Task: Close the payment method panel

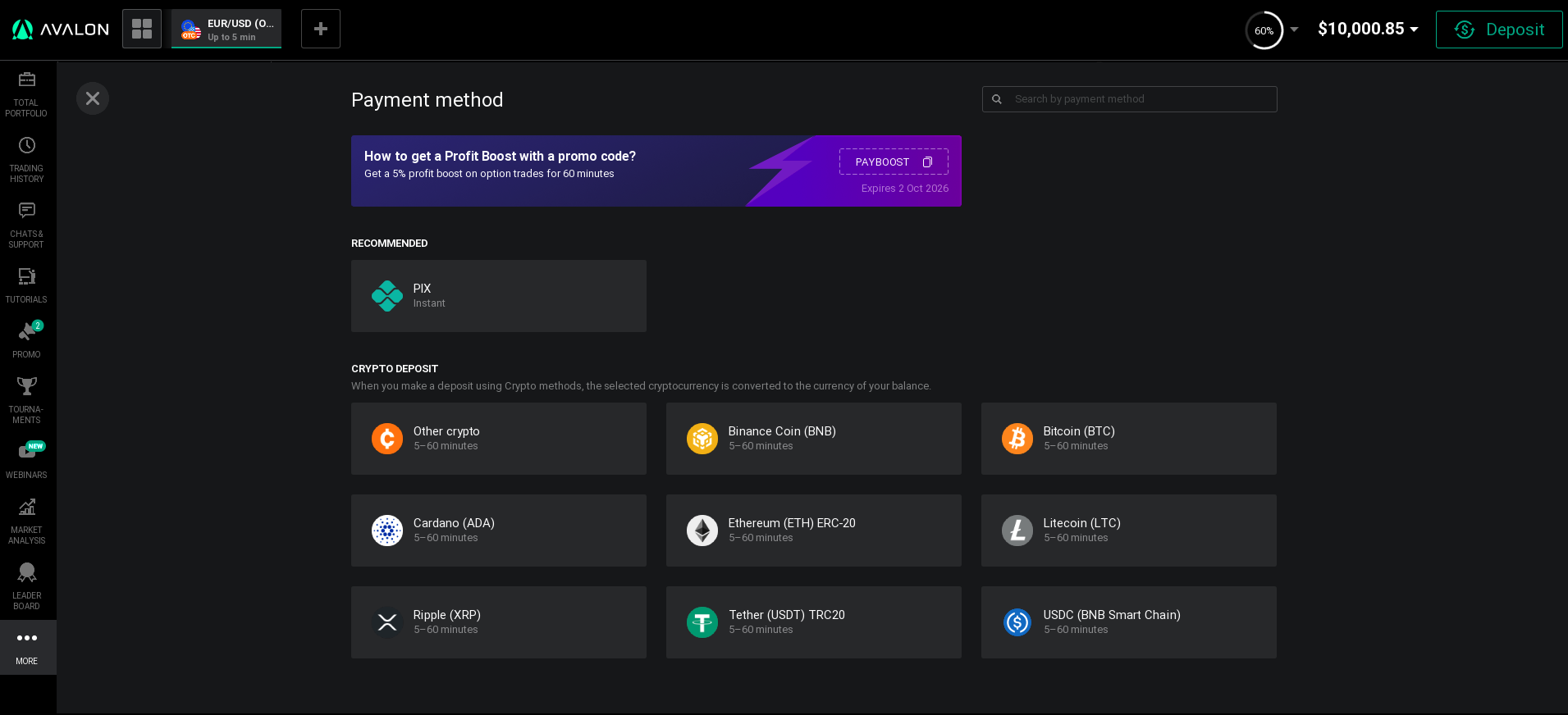Action: 93,98
